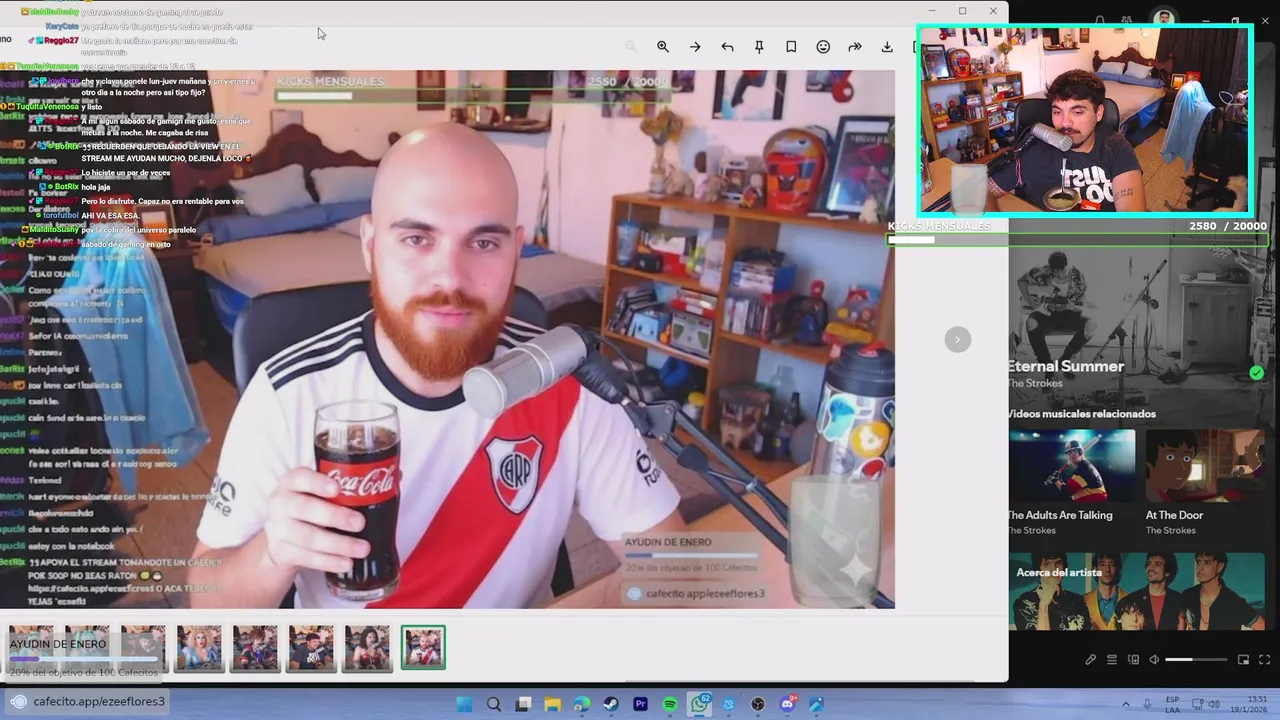The height and width of the screenshot is (720, 1280).
Task: Open the Spotify queue icon
Action: pos(1112,660)
